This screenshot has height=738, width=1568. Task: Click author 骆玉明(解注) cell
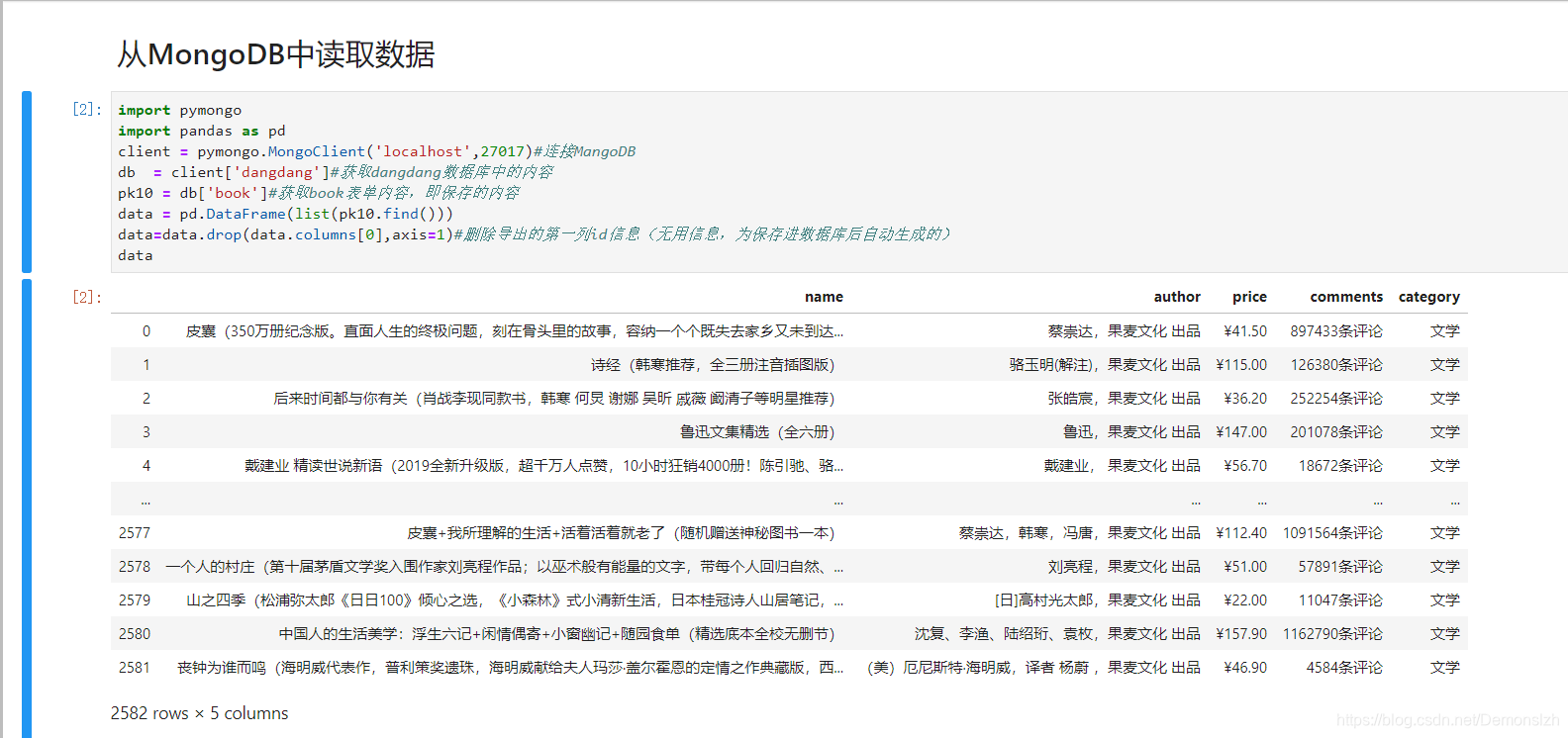(x=1105, y=365)
